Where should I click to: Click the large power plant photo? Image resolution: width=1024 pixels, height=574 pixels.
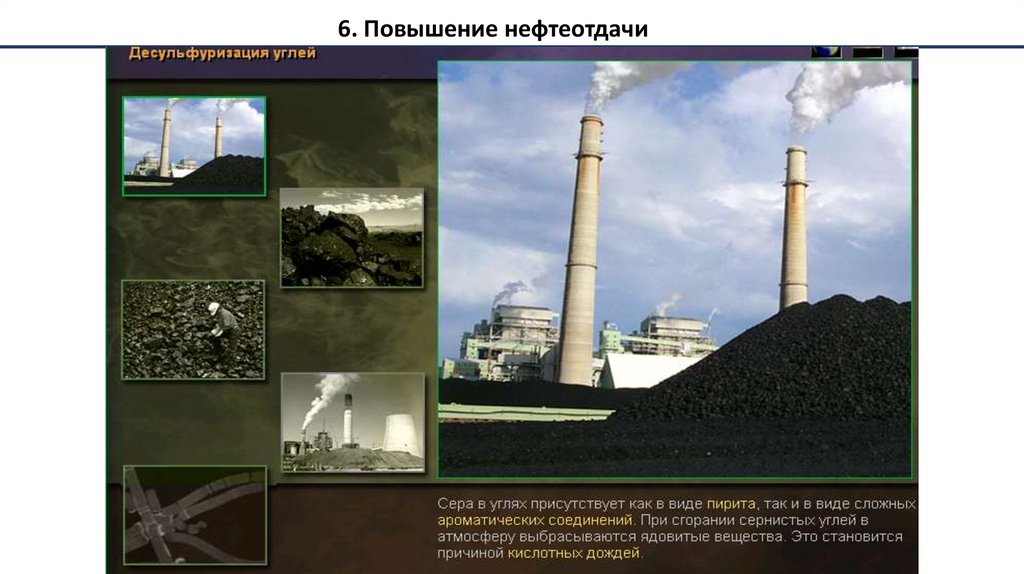[x=675, y=270]
